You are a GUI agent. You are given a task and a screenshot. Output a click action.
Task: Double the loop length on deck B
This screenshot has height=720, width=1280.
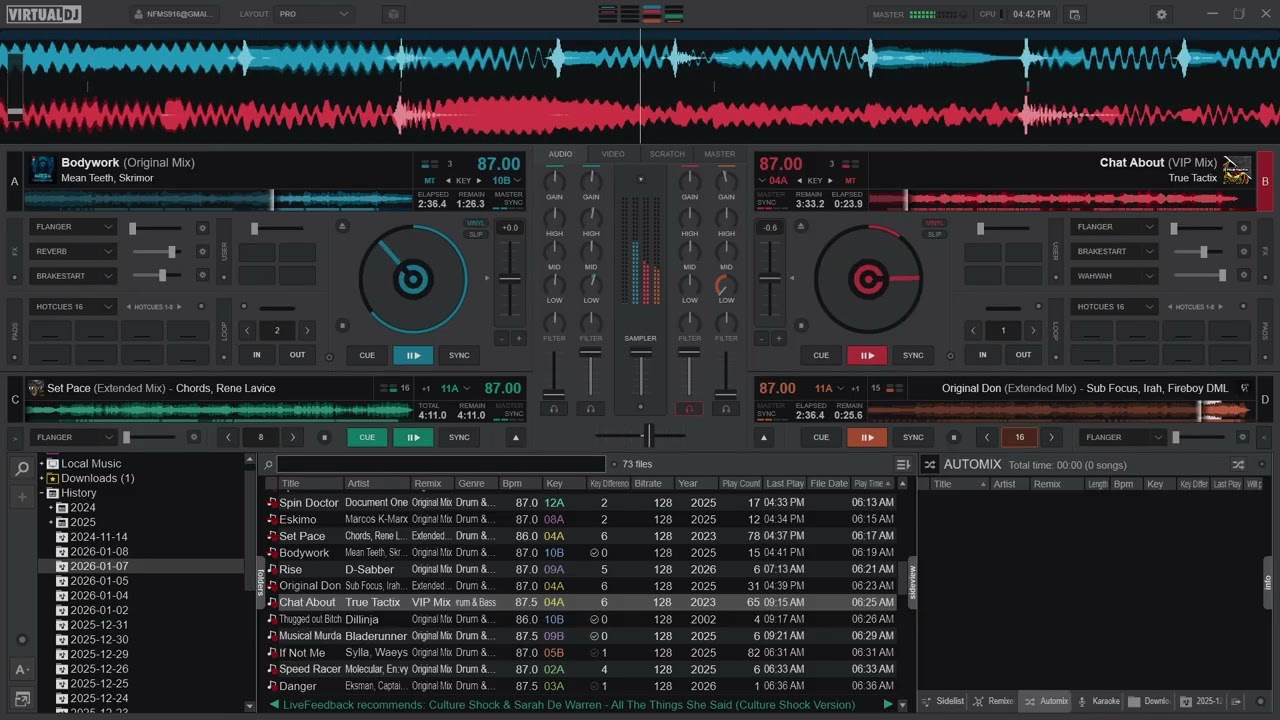pos(1033,330)
